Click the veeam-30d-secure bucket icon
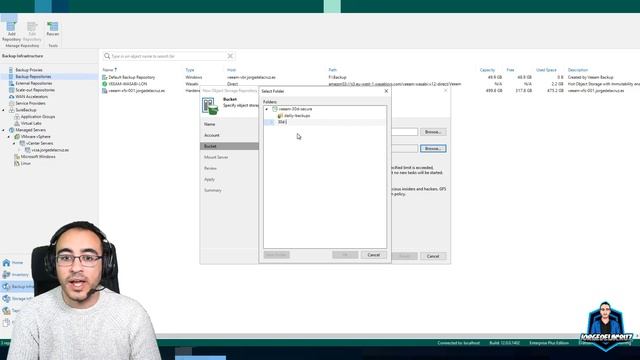The image size is (640, 360). click(275, 109)
